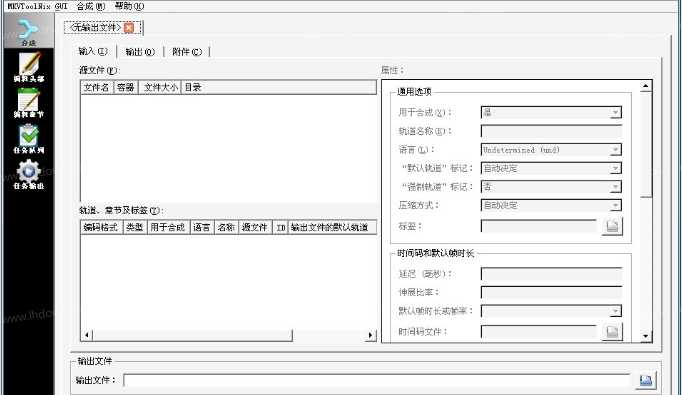This screenshot has height=395, width=682.
Task: Sort tracks by 语言 column header
Action: pyautogui.click(x=202, y=227)
